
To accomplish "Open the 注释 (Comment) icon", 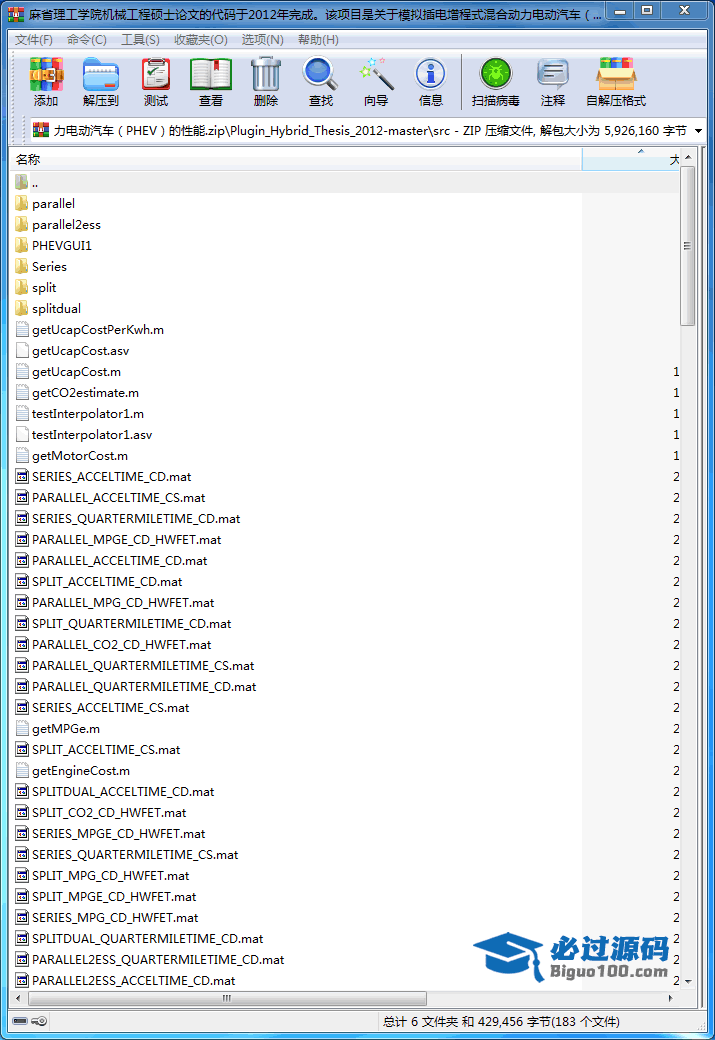I will (552, 74).
